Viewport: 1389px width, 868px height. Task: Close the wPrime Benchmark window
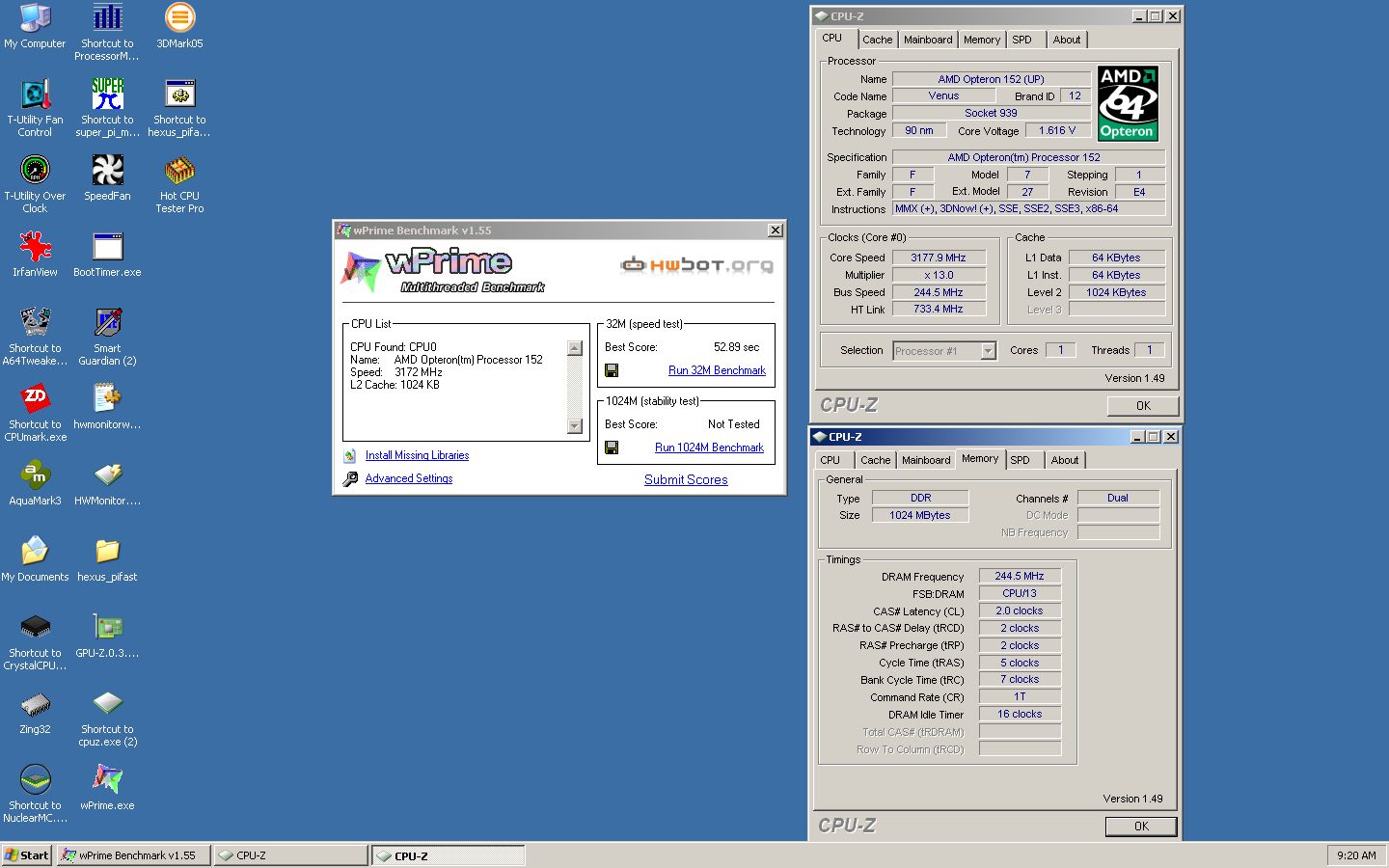[775, 231]
